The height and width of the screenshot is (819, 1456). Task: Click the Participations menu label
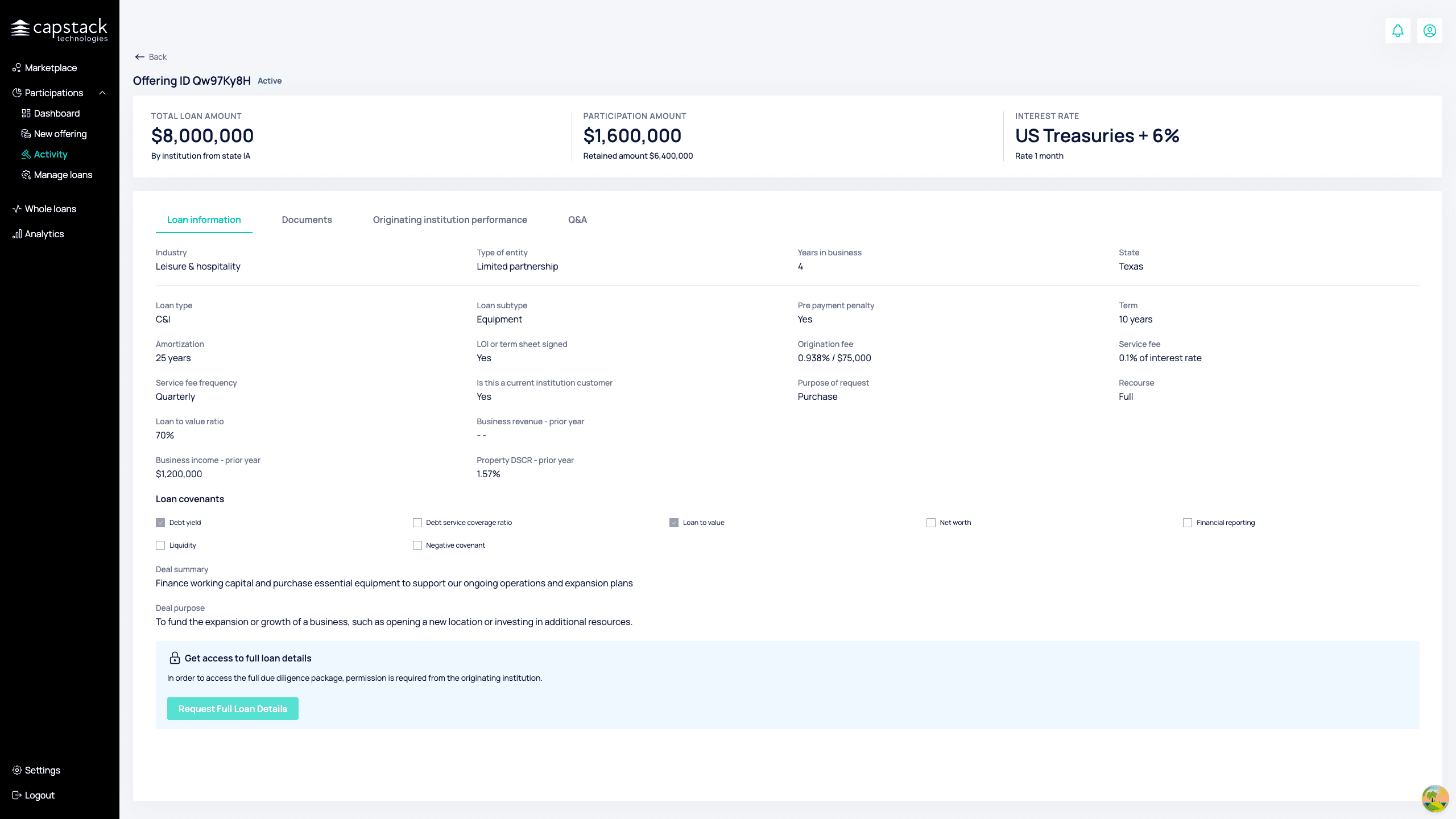click(54, 93)
